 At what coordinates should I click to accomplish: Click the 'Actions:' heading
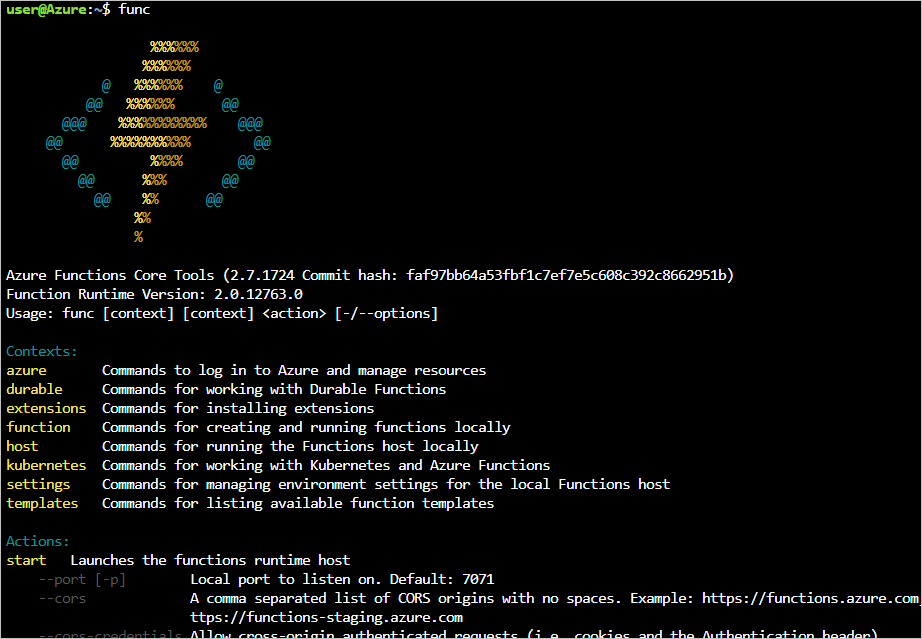pos(38,541)
